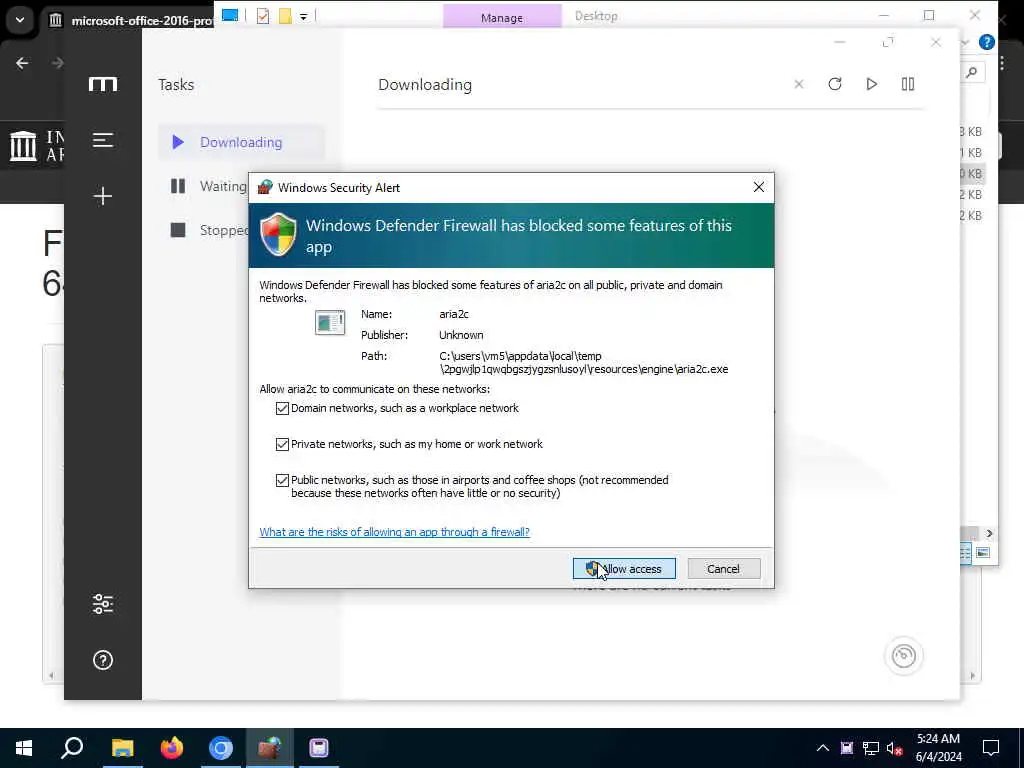The image size is (1024, 768).
Task: Click firewall alert taskbar icon
Action: tap(269, 748)
